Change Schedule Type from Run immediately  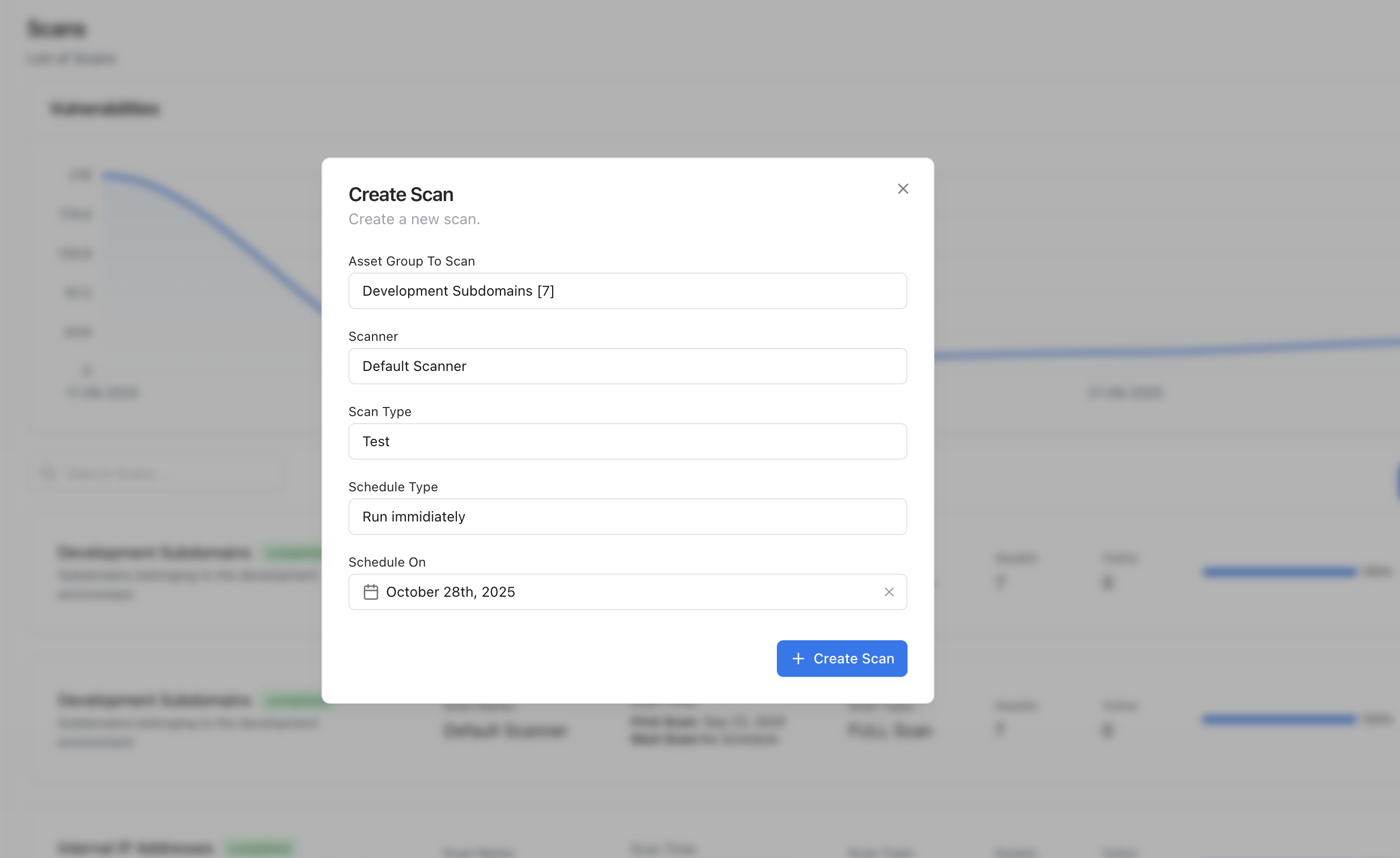click(627, 517)
